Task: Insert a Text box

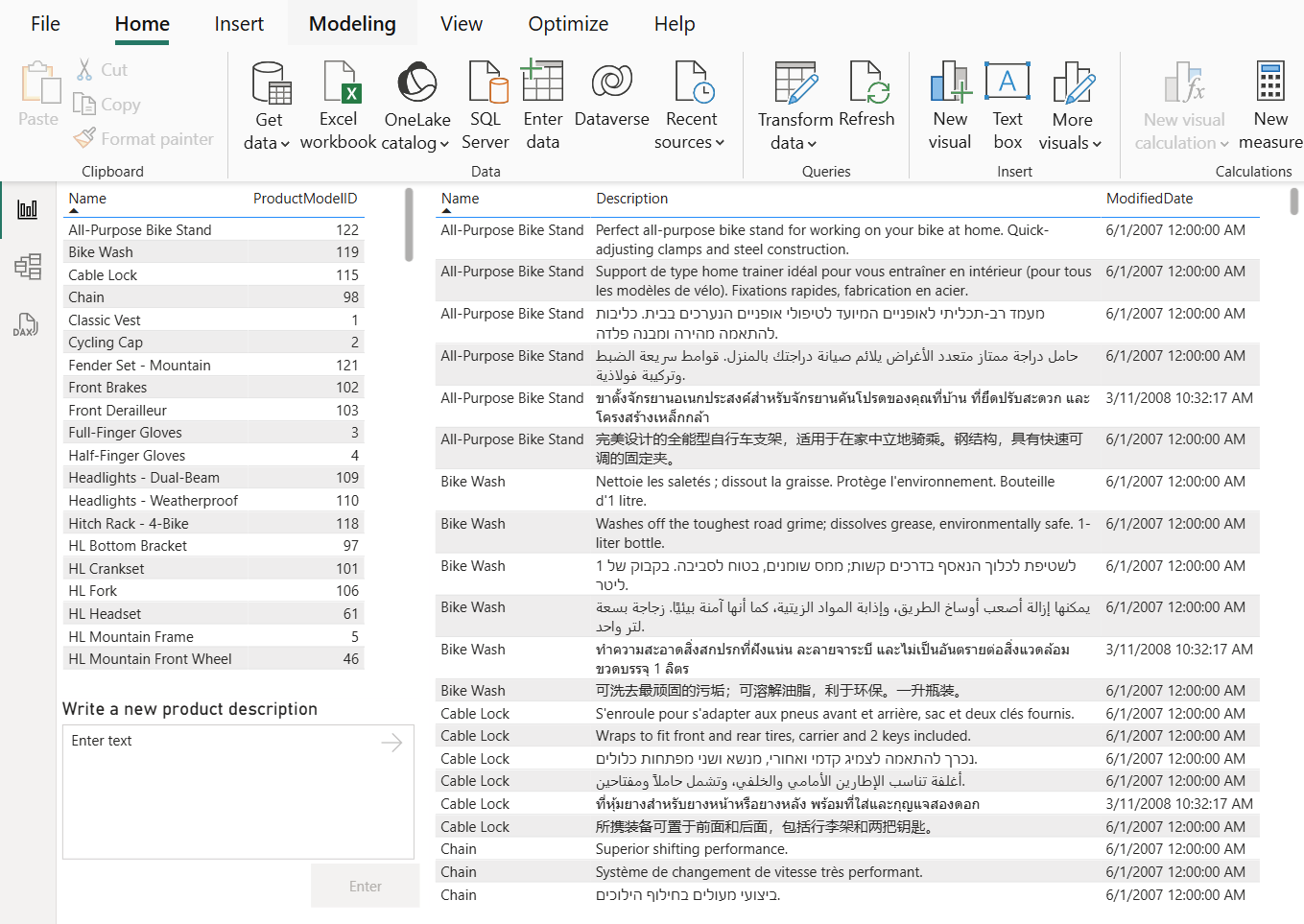Action: 1008,103
